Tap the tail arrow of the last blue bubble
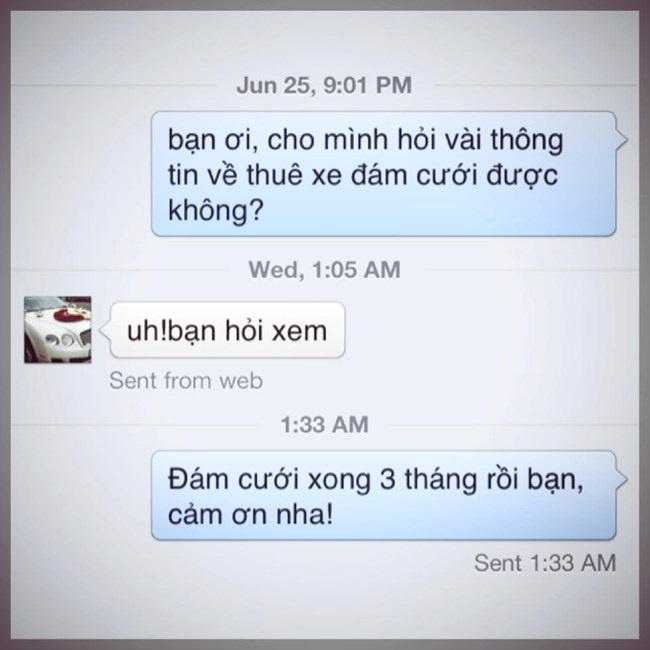 pyautogui.click(x=622, y=479)
